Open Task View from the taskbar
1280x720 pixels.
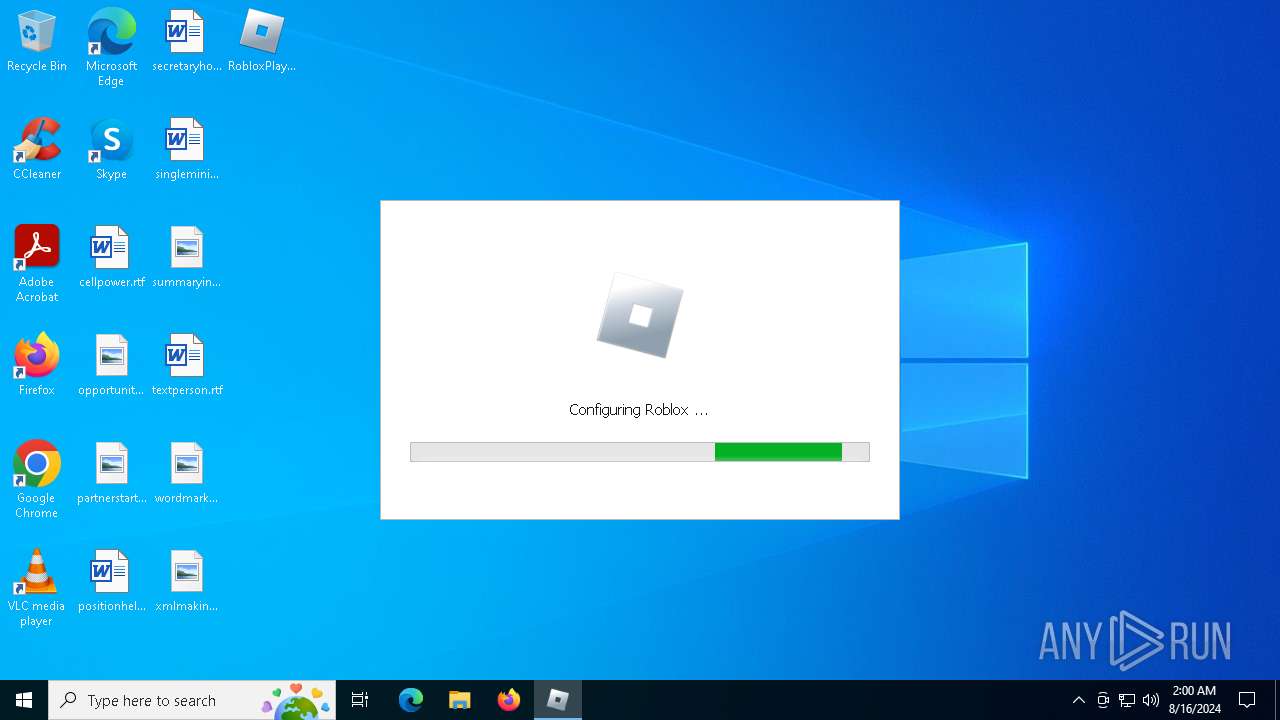[360, 700]
